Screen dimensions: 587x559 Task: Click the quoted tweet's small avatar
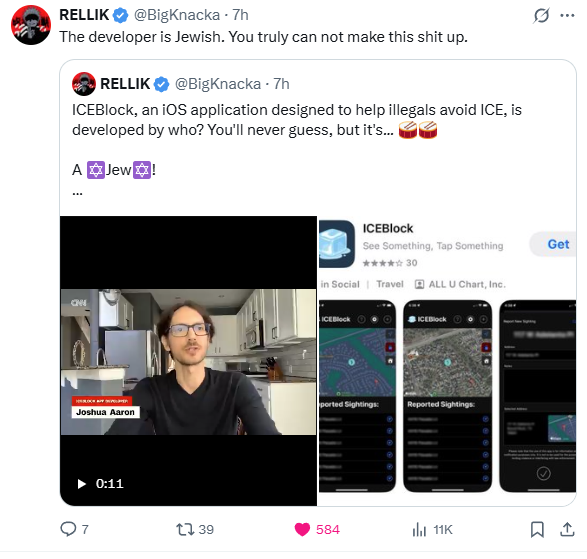(x=84, y=84)
